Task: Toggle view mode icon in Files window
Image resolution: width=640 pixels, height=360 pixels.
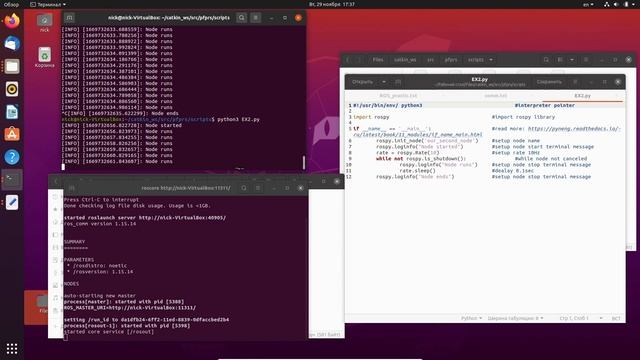Action: pos(560,60)
